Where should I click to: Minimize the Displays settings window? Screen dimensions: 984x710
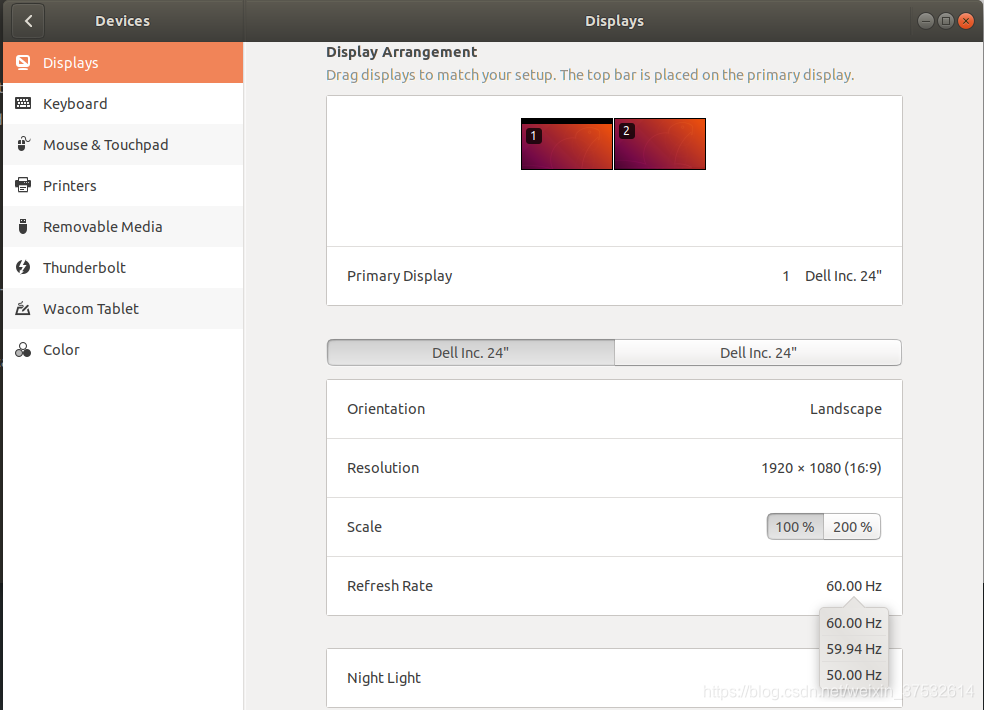pyautogui.click(x=926, y=21)
